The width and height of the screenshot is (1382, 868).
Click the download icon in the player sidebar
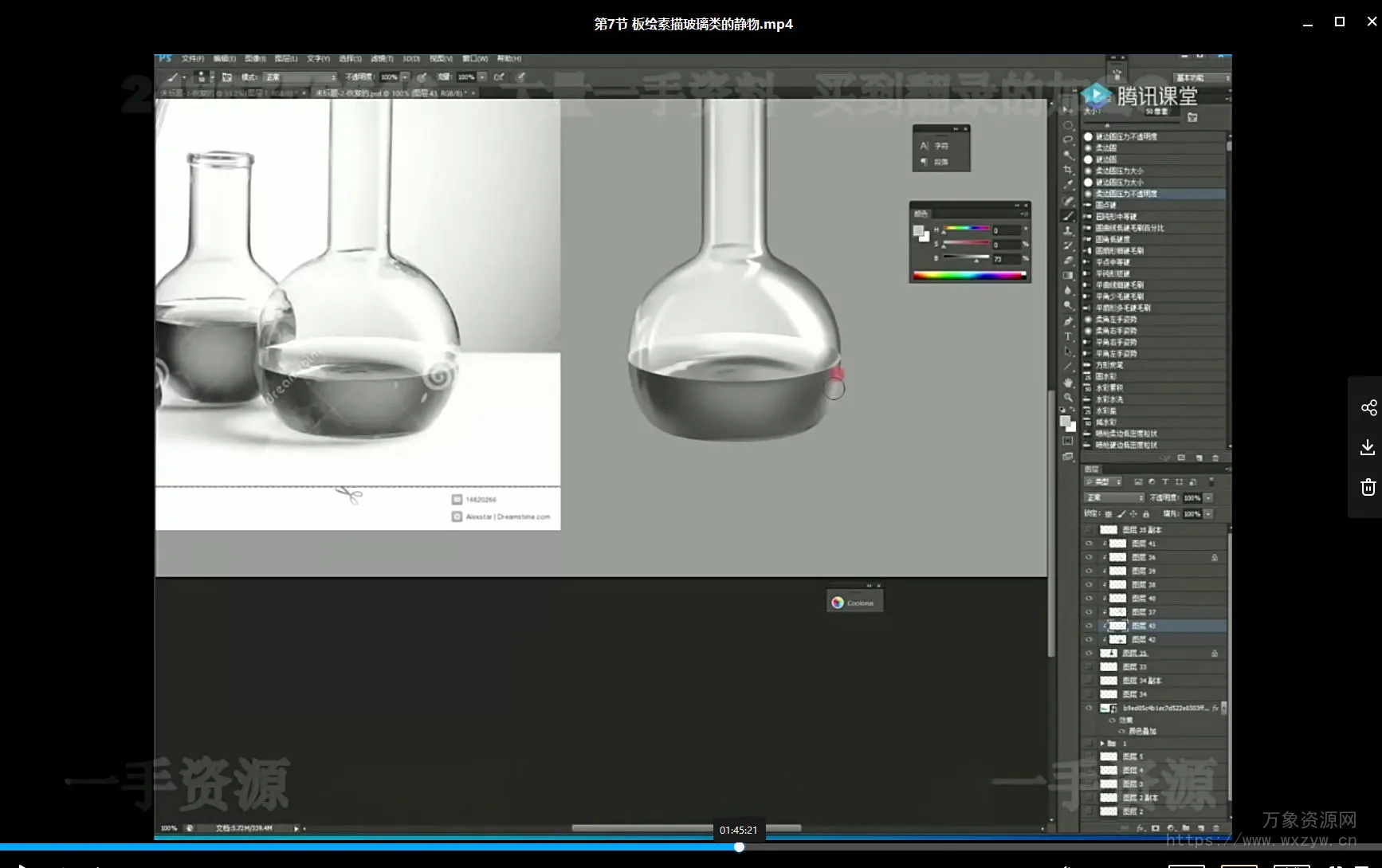pyautogui.click(x=1368, y=447)
